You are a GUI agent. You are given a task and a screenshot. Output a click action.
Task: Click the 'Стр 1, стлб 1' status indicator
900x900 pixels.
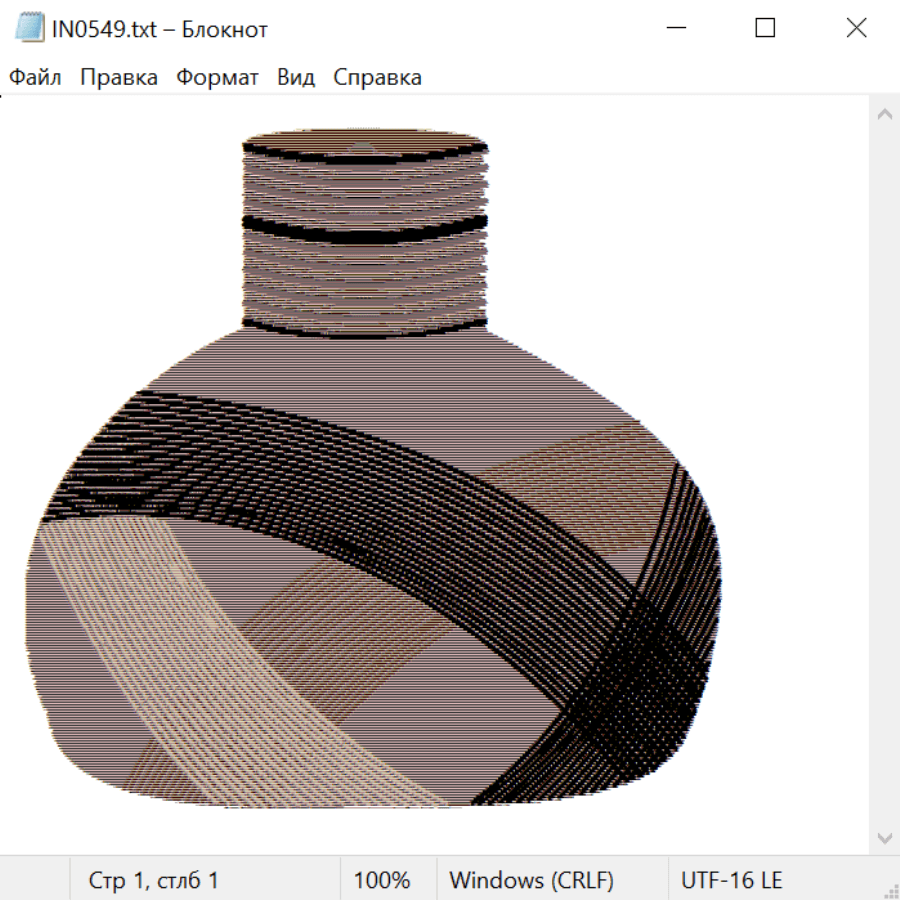pos(153,881)
